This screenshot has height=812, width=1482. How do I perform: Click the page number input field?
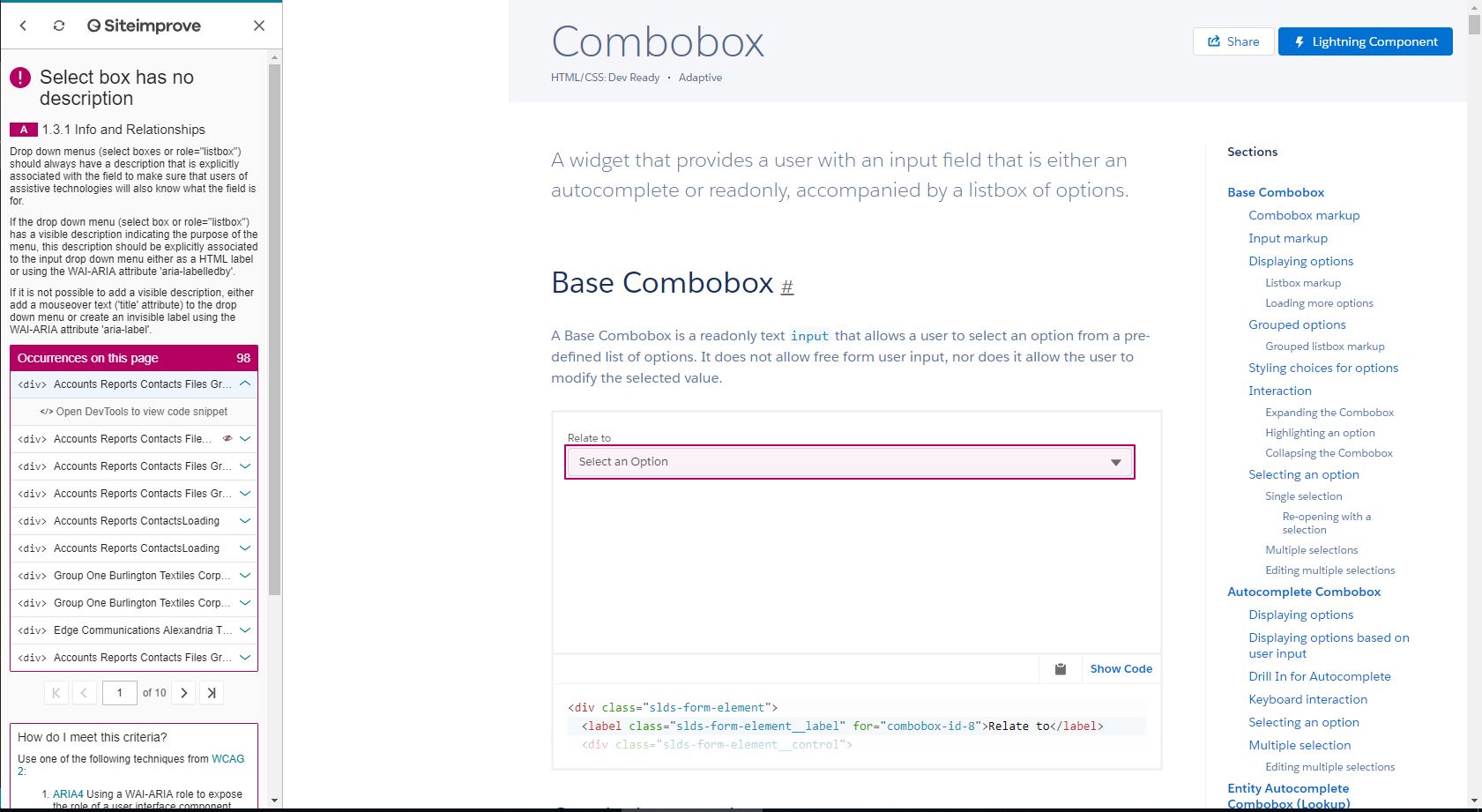[120, 693]
